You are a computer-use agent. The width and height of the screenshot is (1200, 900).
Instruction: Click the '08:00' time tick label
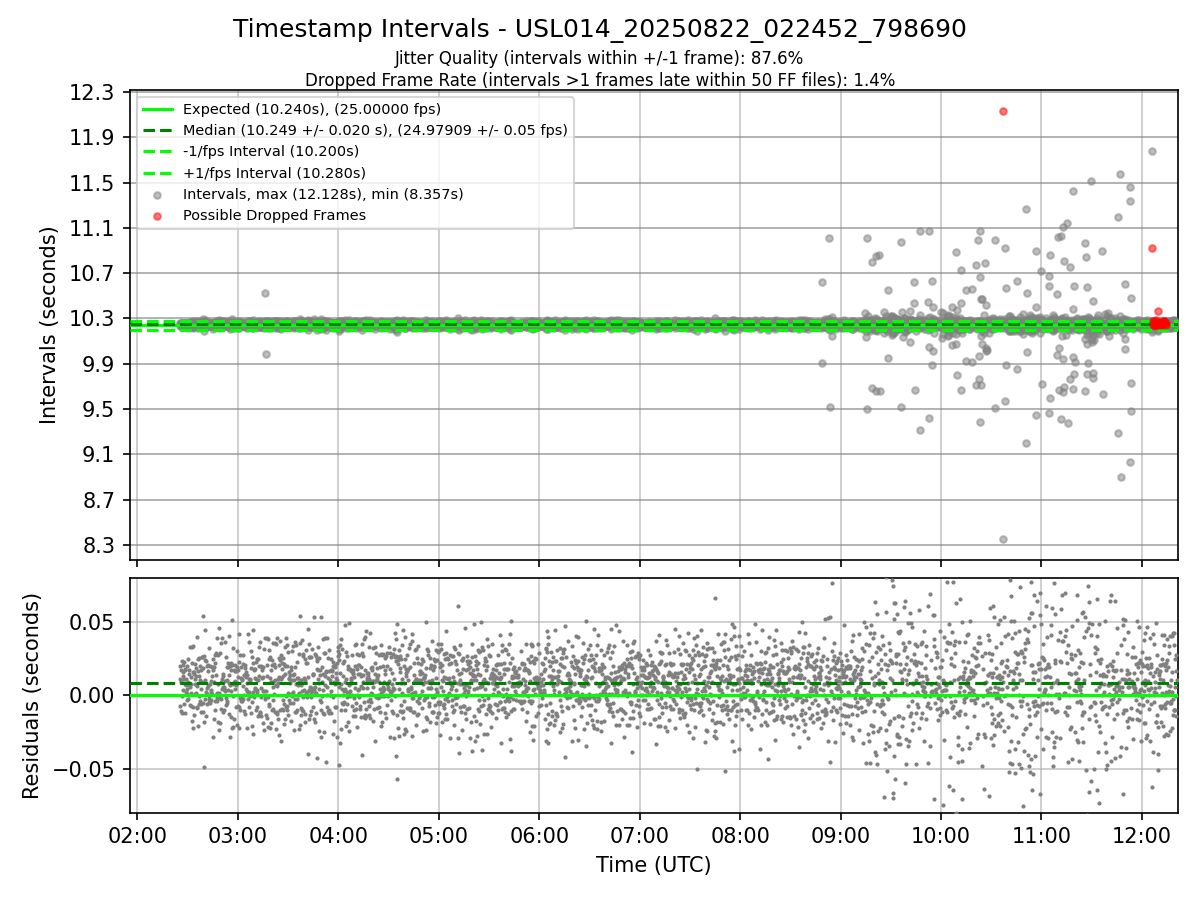tap(740, 835)
